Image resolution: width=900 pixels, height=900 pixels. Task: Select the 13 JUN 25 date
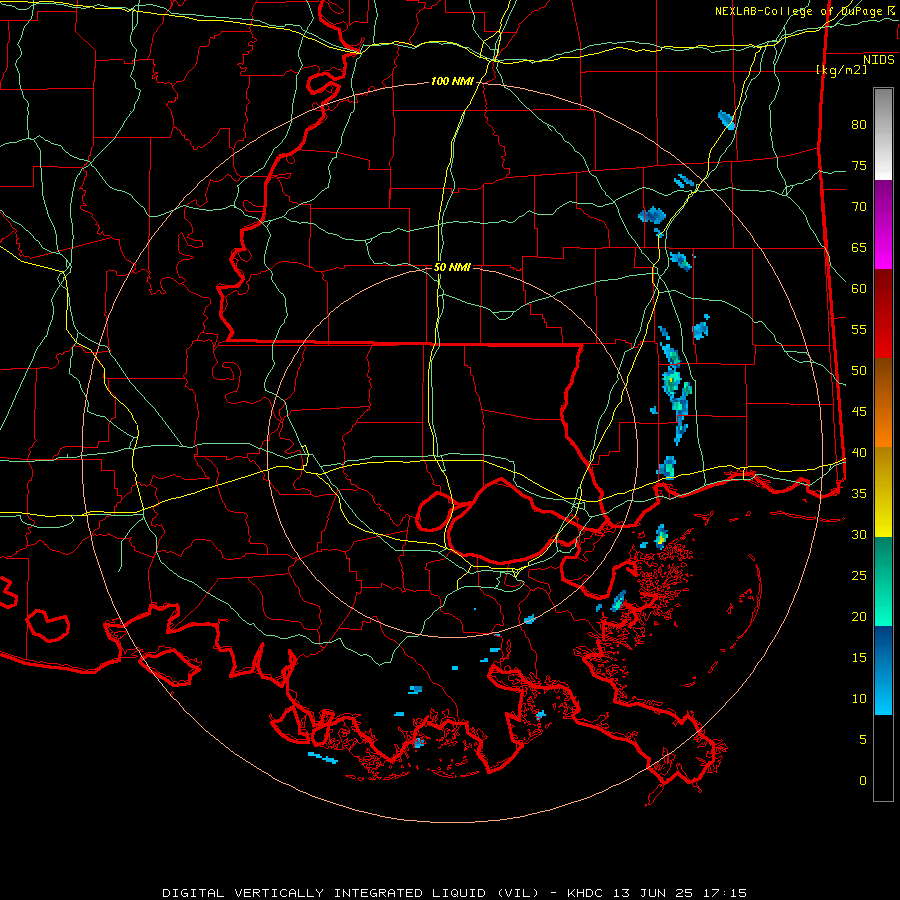(654, 893)
